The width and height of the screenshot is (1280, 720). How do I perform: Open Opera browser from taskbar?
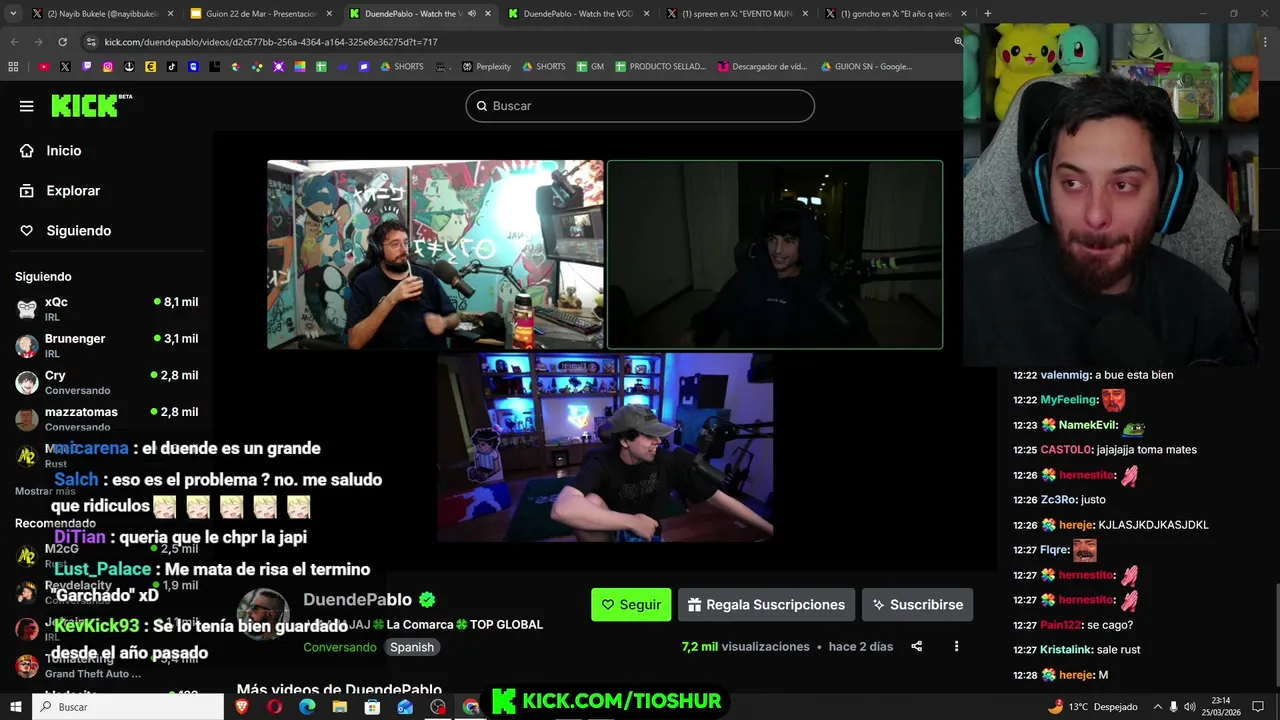tap(274, 706)
